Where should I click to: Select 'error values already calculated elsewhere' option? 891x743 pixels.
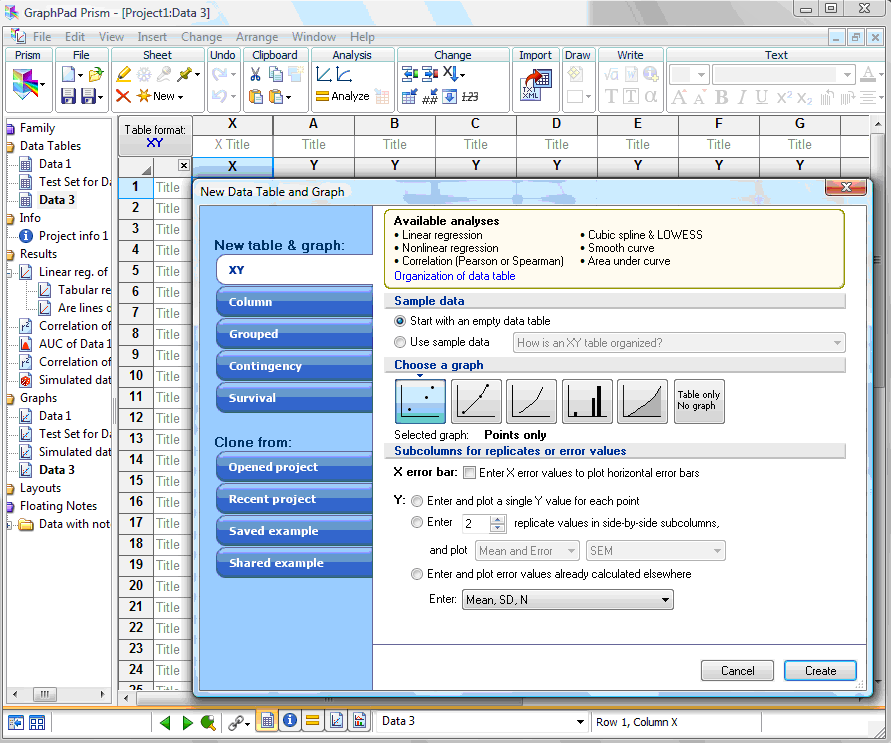coord(417,574)
